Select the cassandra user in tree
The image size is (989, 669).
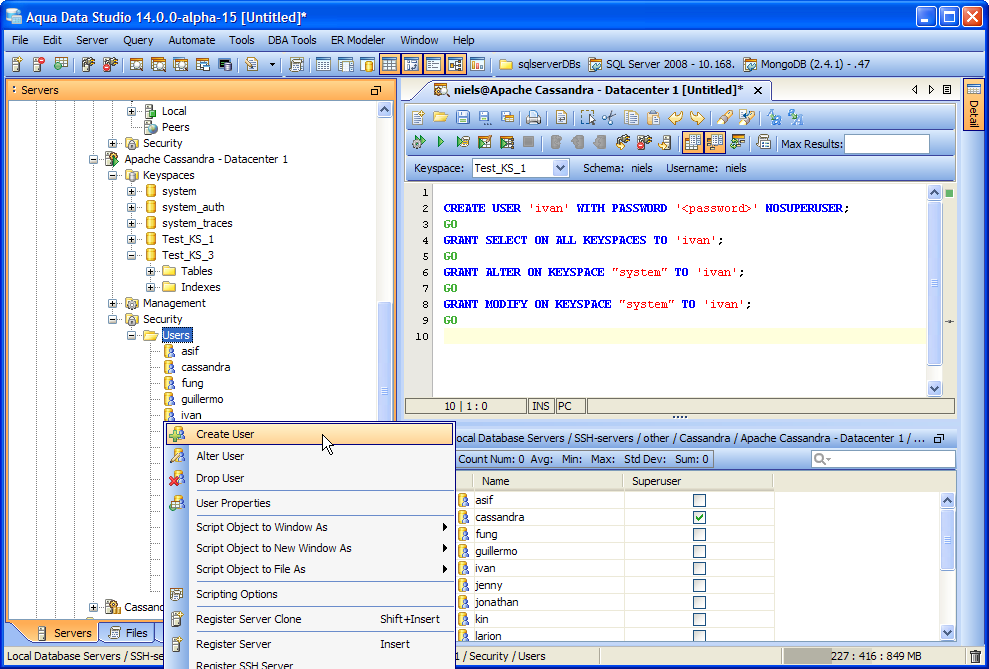click(x=205, y=367)
